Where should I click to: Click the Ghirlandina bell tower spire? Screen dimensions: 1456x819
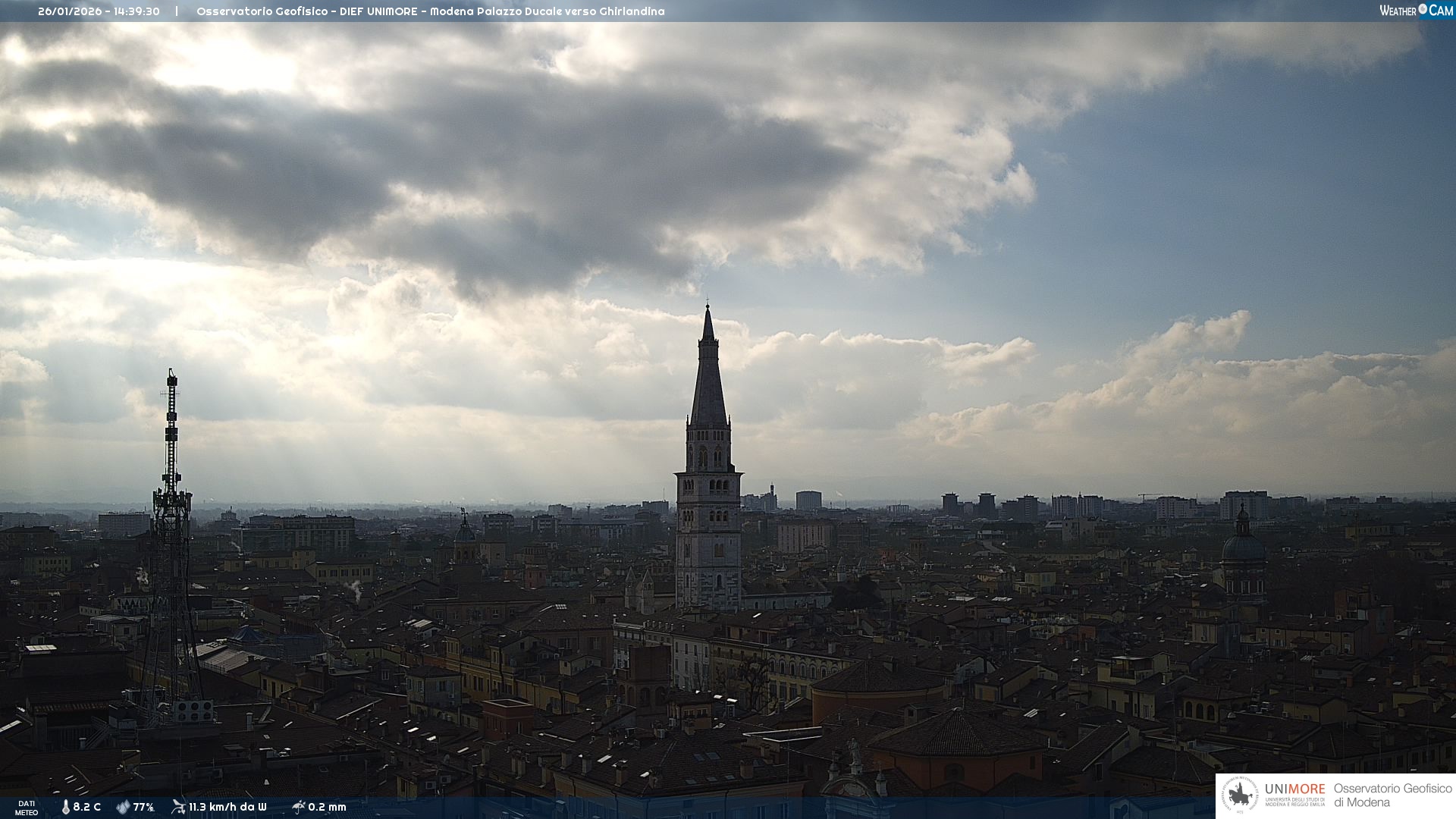(x=708, y=379)
